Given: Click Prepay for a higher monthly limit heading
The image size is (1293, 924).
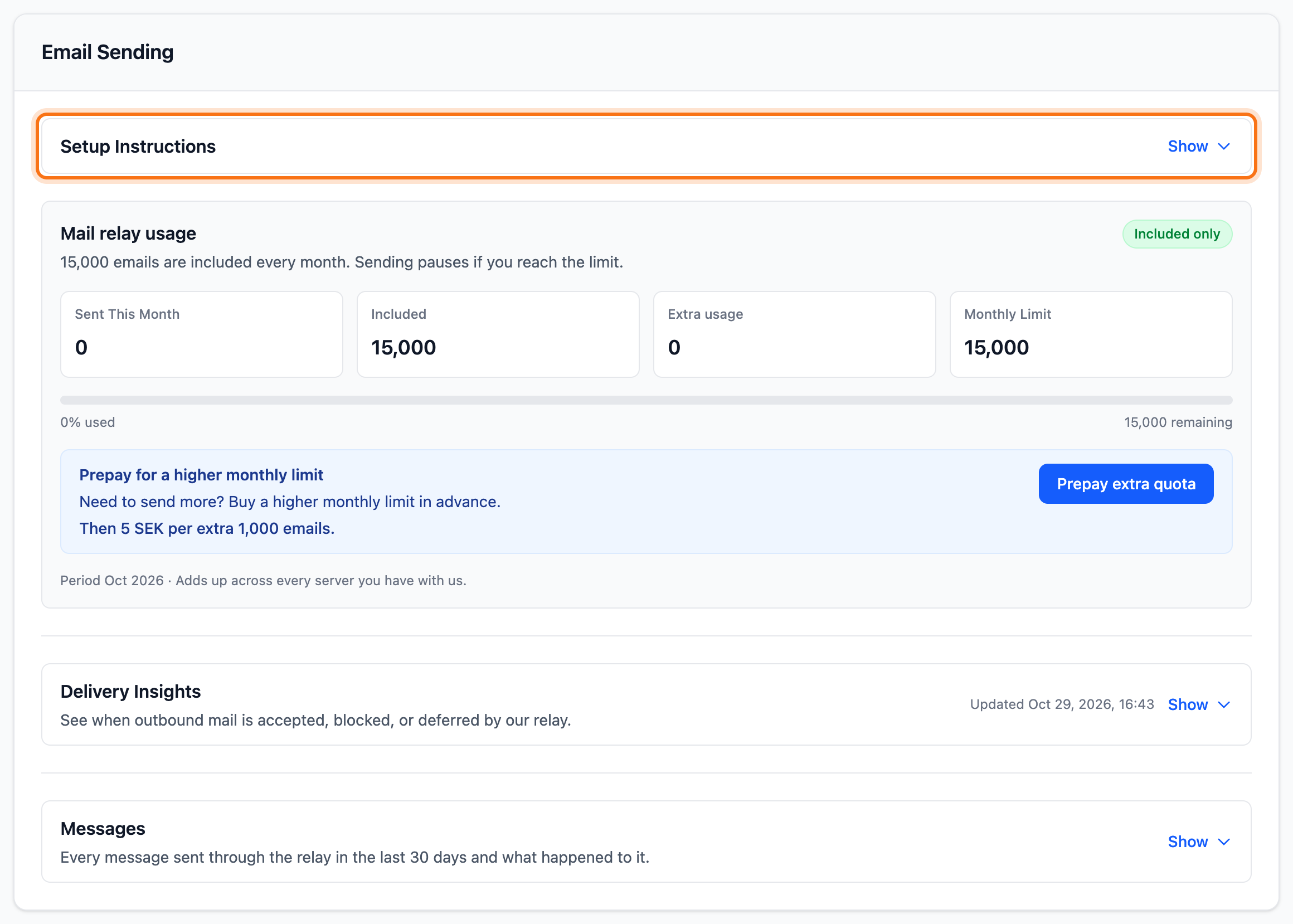Looking at the screenshot, I should pyautogui.click(x=201, y=474).
